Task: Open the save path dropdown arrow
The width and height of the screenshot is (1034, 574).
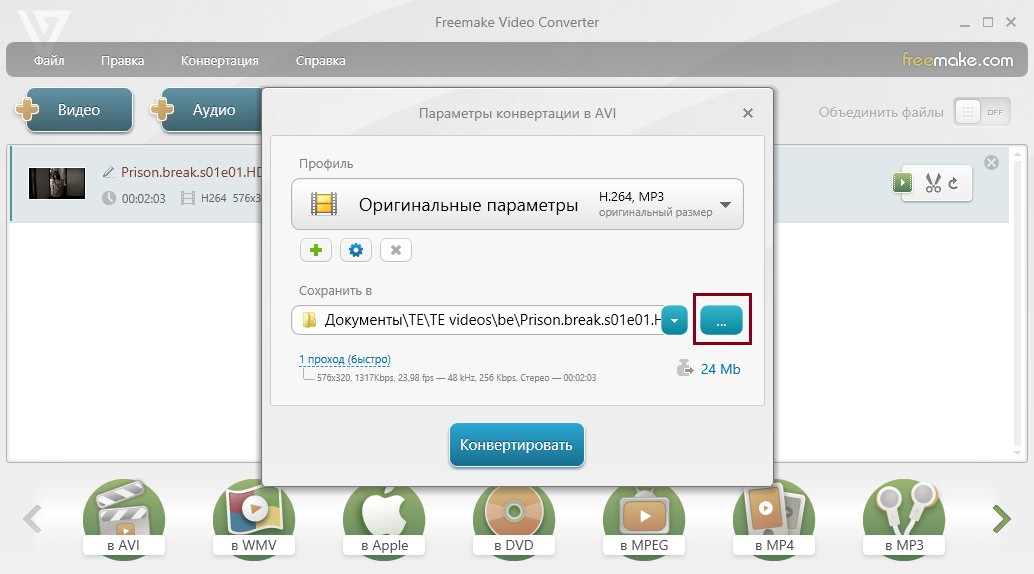Action: pyautogui.click(x=675, y=321)
